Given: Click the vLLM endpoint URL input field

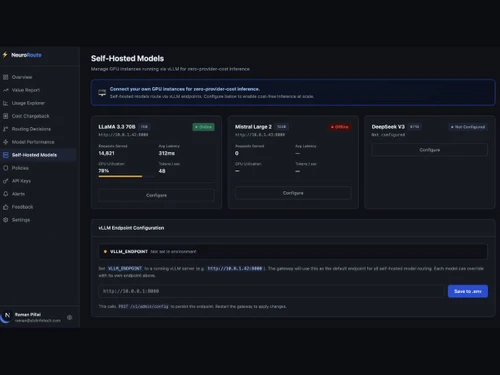Looking at the screenshot, I should tap(271, 291).
